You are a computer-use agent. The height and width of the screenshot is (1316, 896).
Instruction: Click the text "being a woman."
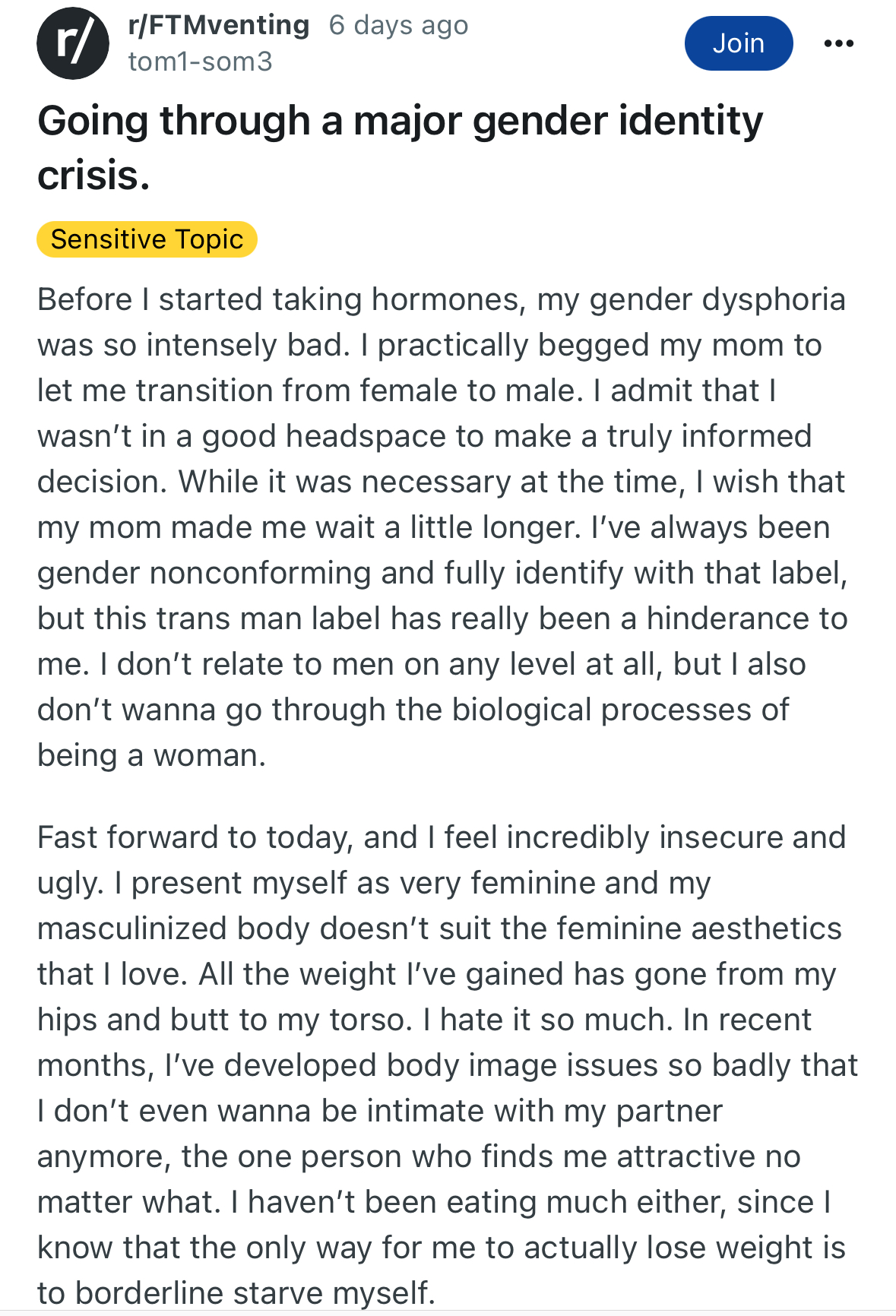[152, 755]
